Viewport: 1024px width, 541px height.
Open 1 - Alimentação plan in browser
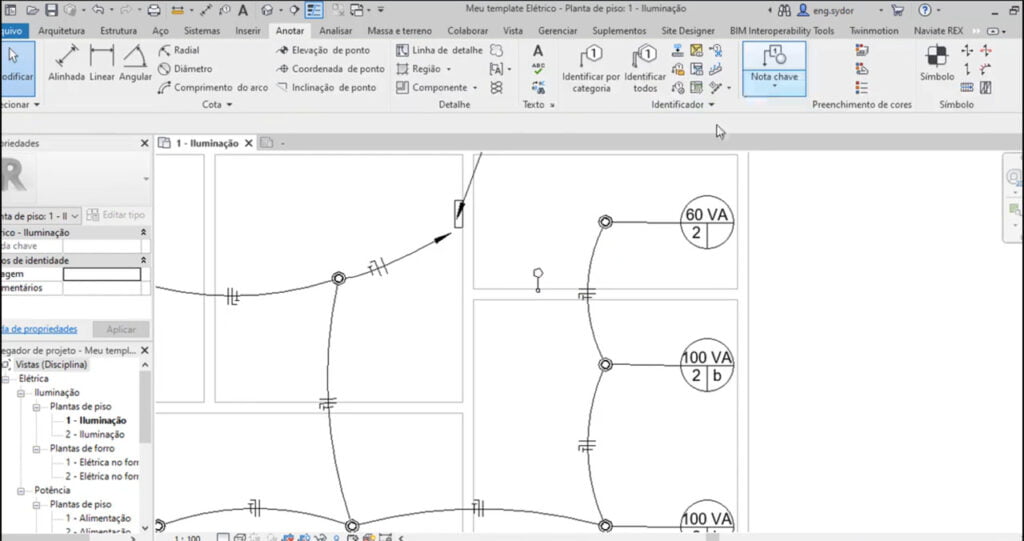(98, 518)
